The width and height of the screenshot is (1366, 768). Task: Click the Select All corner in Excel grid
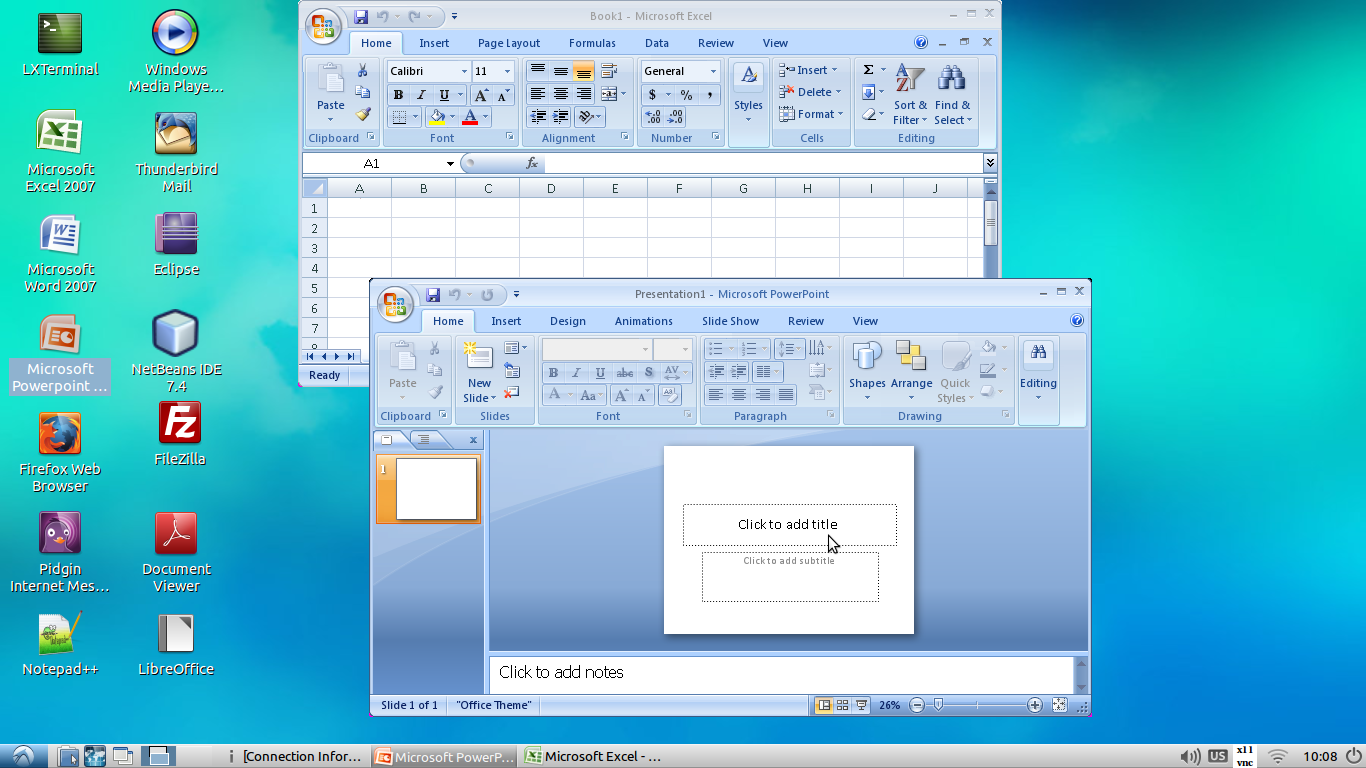click(x=315, y=188)
